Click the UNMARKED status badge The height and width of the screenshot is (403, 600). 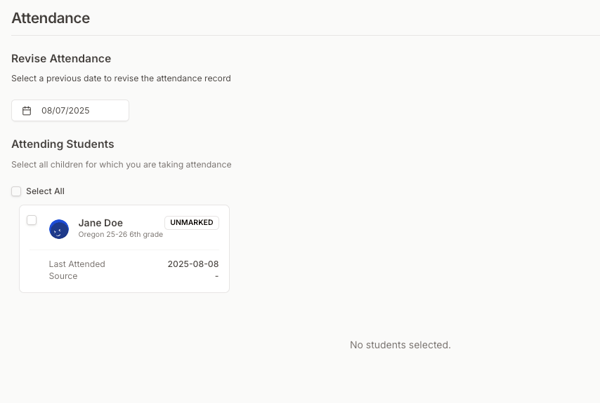click(x=191, y=223)
